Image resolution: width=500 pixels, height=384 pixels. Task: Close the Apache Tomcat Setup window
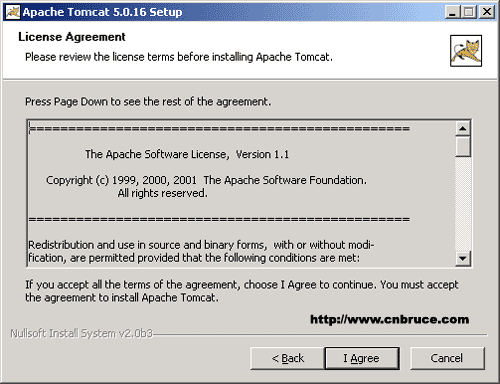(x=487, y=12)
